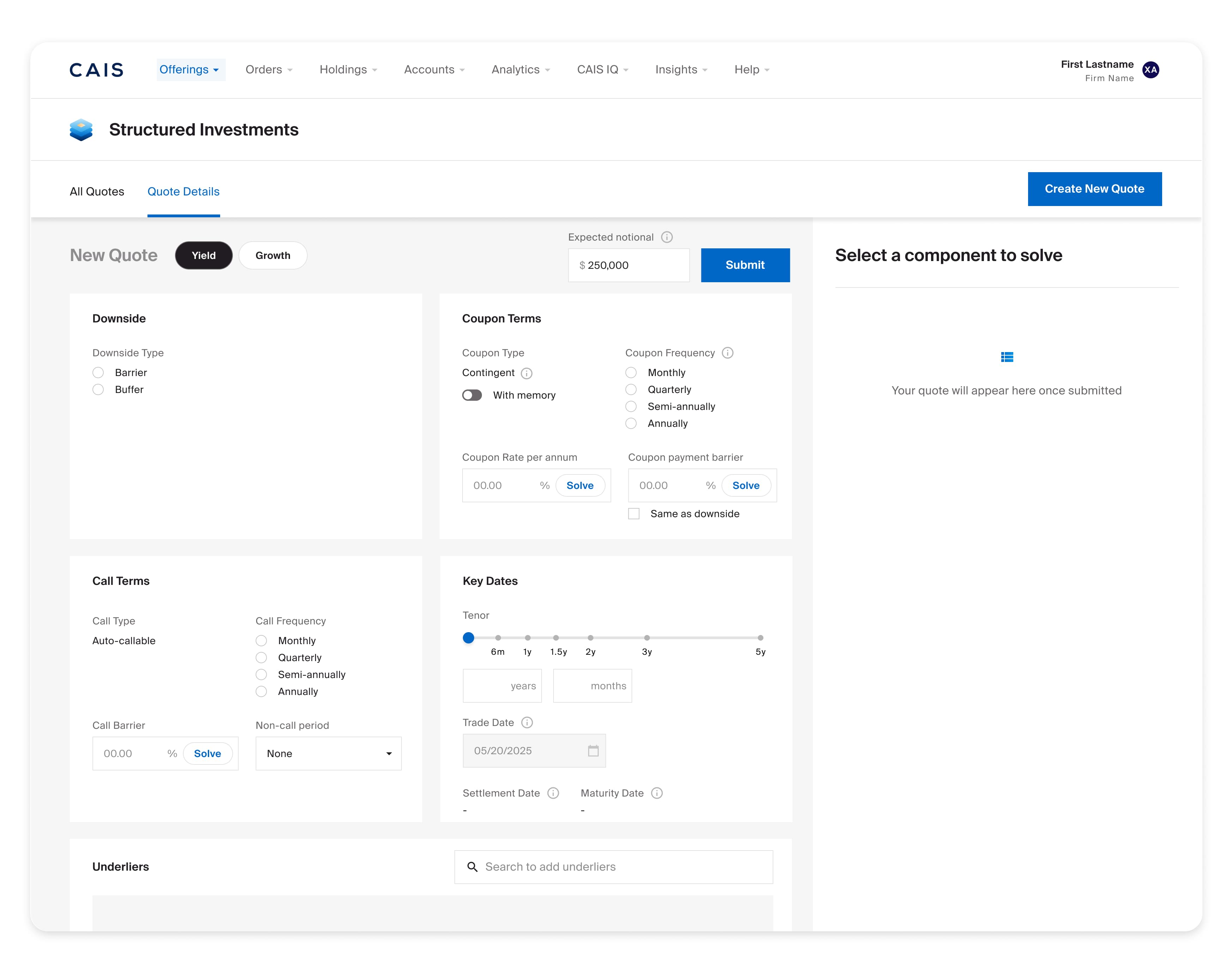Viewport: 1232px width, 980px height.
Task: Click Solve next to Coupon Rate per annum
Action: click(580, 485)
